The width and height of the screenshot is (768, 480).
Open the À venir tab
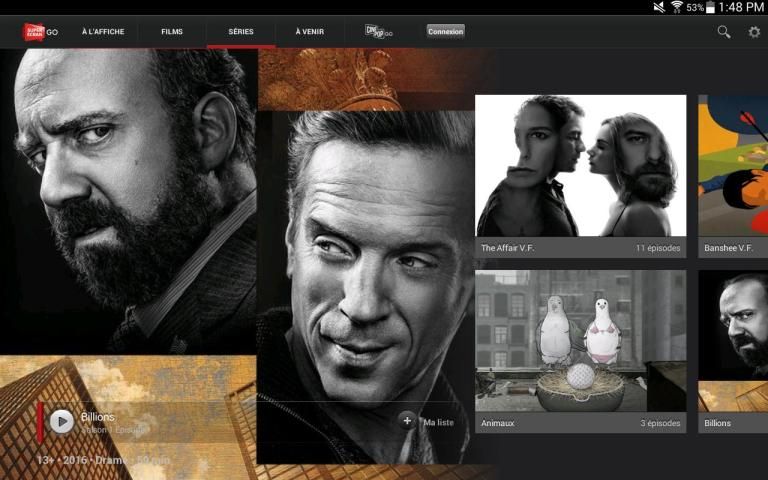pyautogui.click(x=310, y=32)
